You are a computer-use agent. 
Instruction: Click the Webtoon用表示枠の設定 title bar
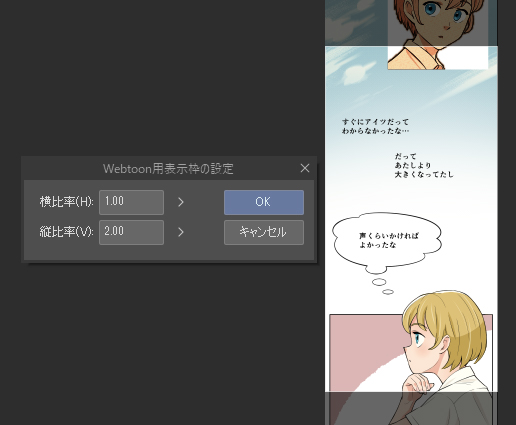[168, 169]
